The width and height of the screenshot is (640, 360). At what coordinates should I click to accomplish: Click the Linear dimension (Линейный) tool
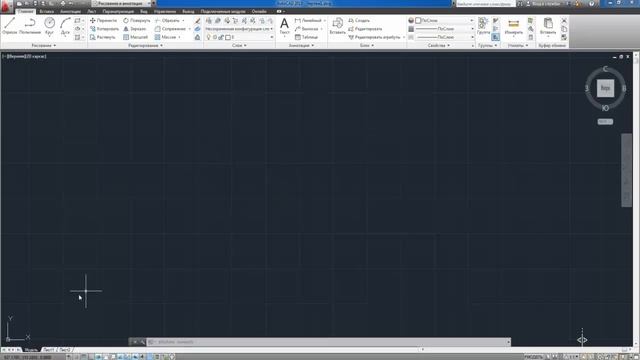[x=308, y=20]
